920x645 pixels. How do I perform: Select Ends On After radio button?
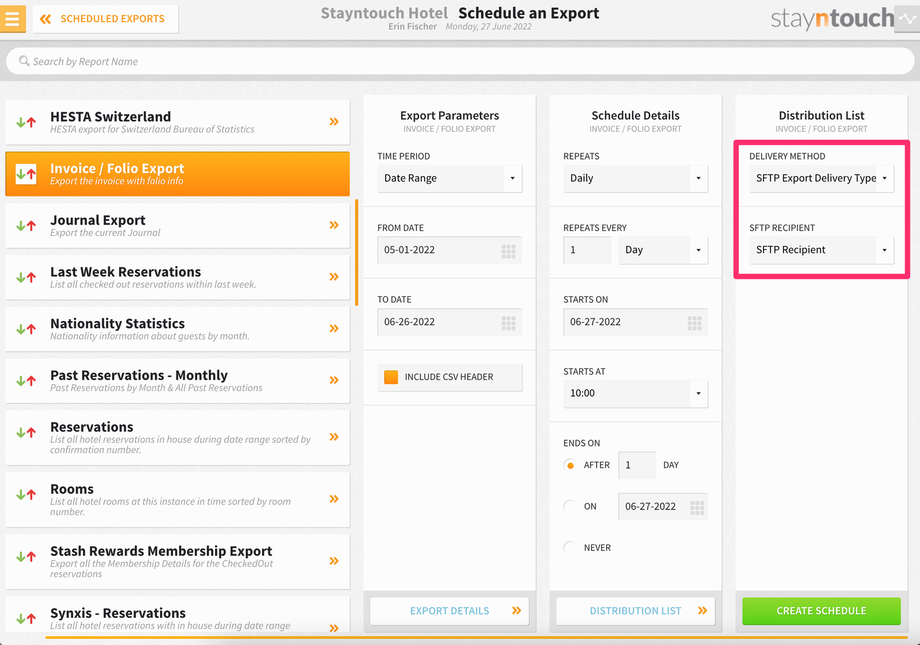[x=570, y=465]
